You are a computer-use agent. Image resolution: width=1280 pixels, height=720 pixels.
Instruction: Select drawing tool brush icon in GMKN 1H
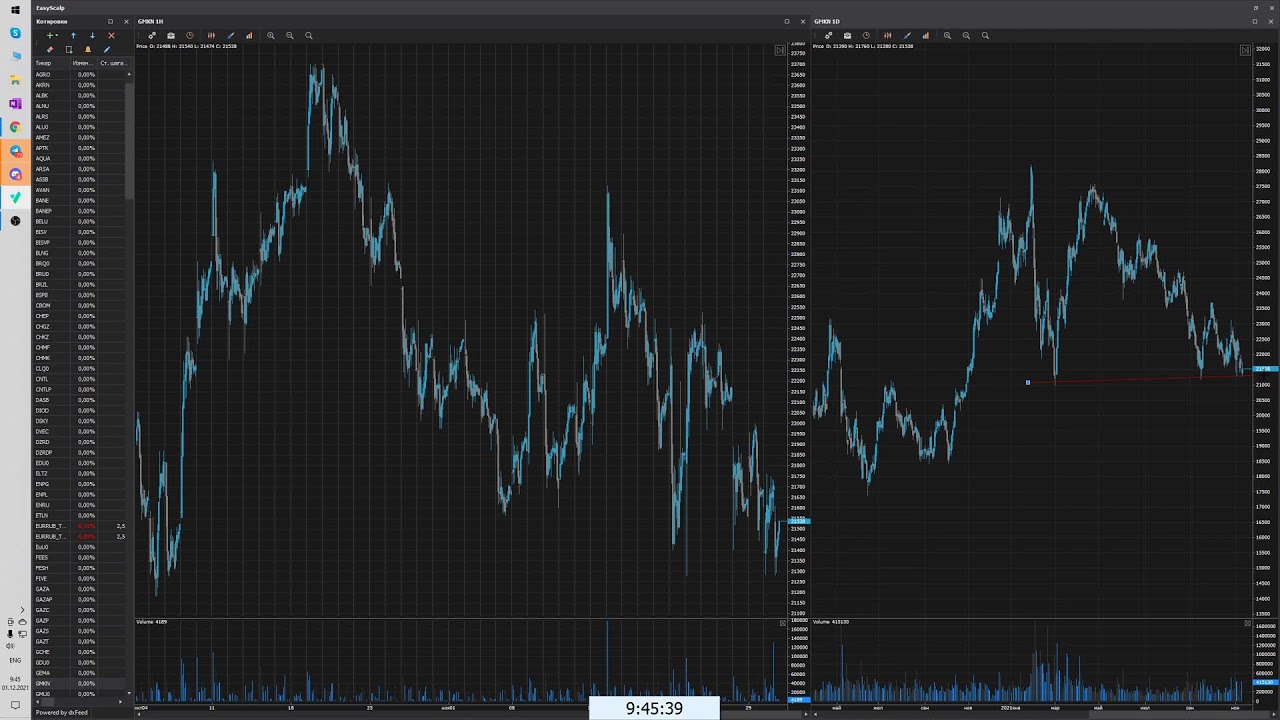tap(230, 36)
